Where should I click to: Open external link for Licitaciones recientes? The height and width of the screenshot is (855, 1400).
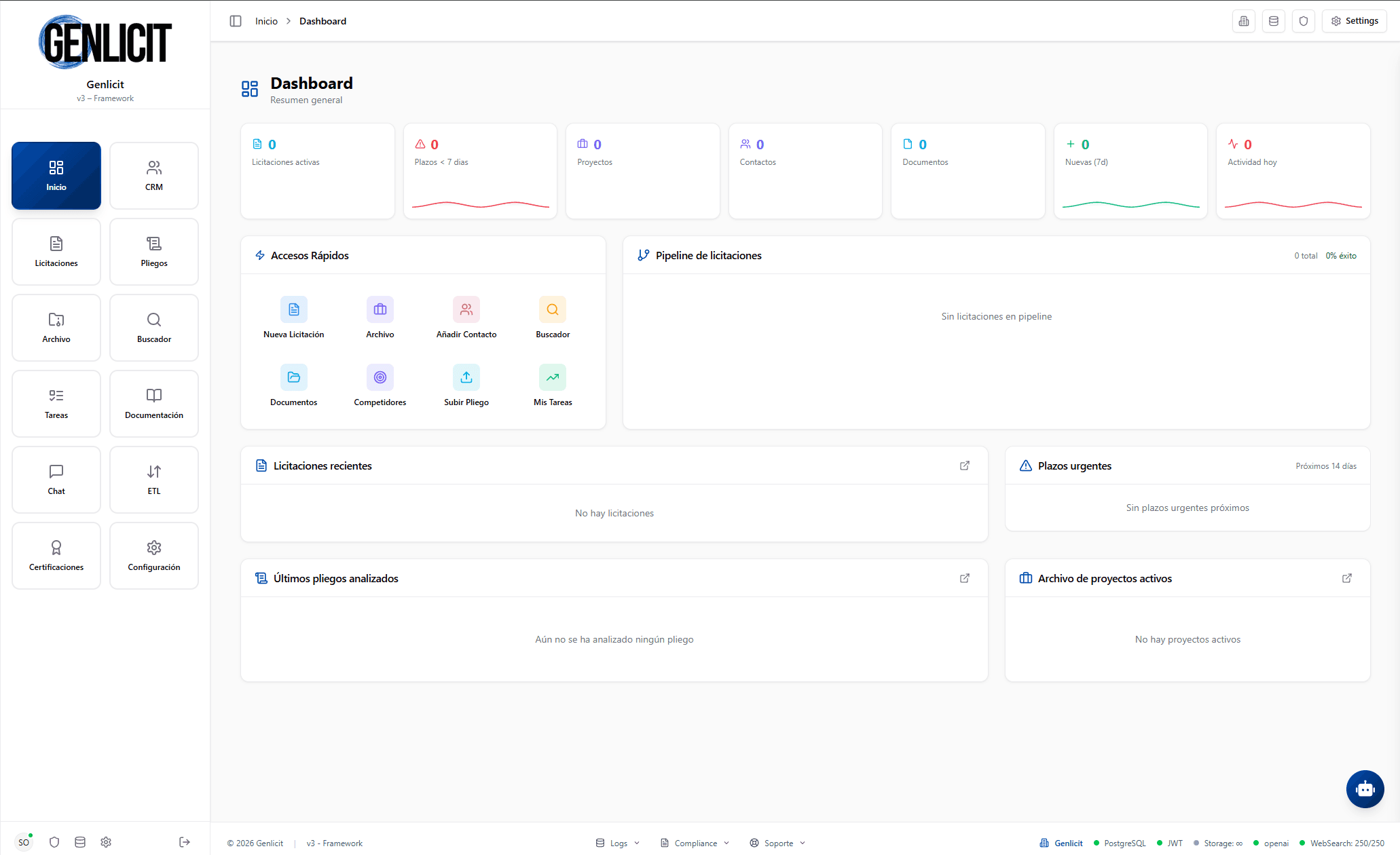[965, 465]
